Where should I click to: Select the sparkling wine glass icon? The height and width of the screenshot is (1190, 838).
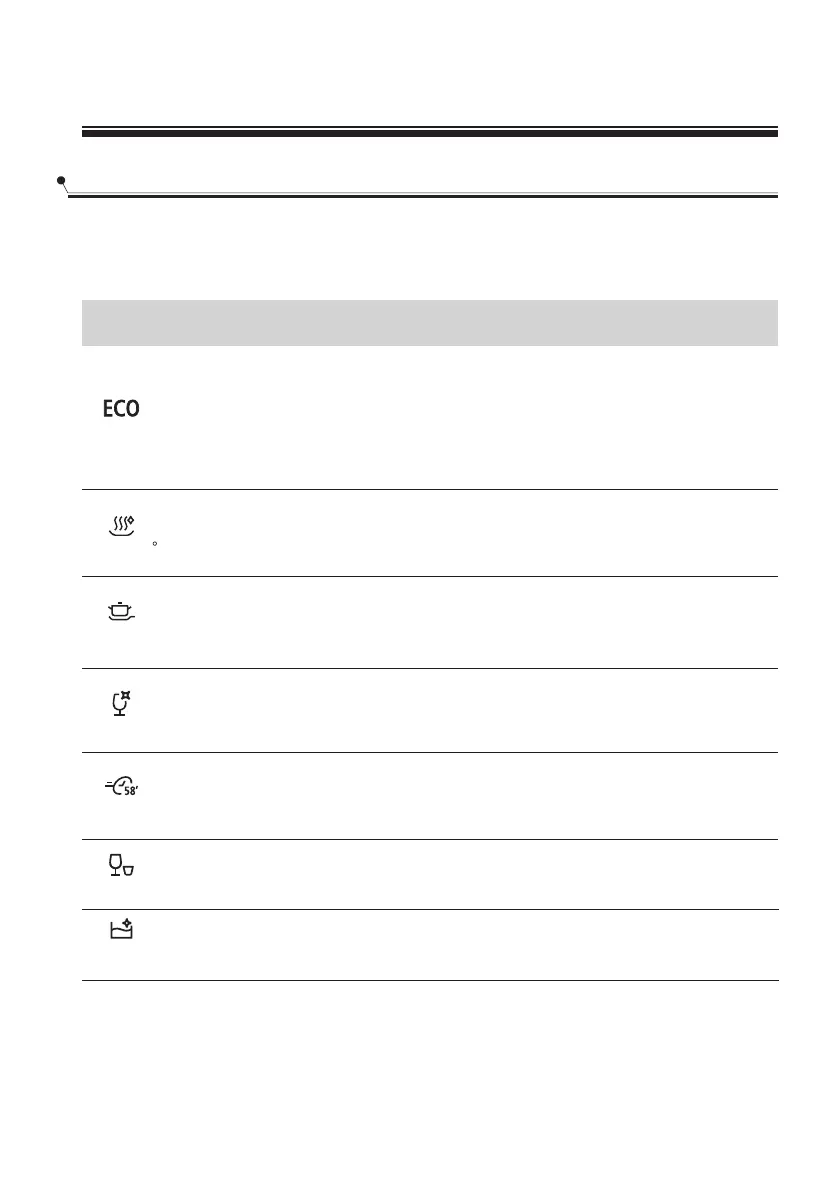coord(121,704)
